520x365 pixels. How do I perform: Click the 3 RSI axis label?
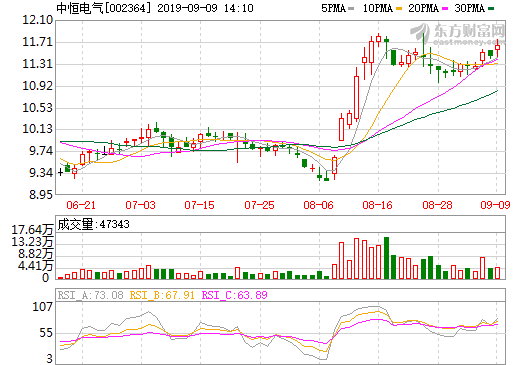click(49, 359)
